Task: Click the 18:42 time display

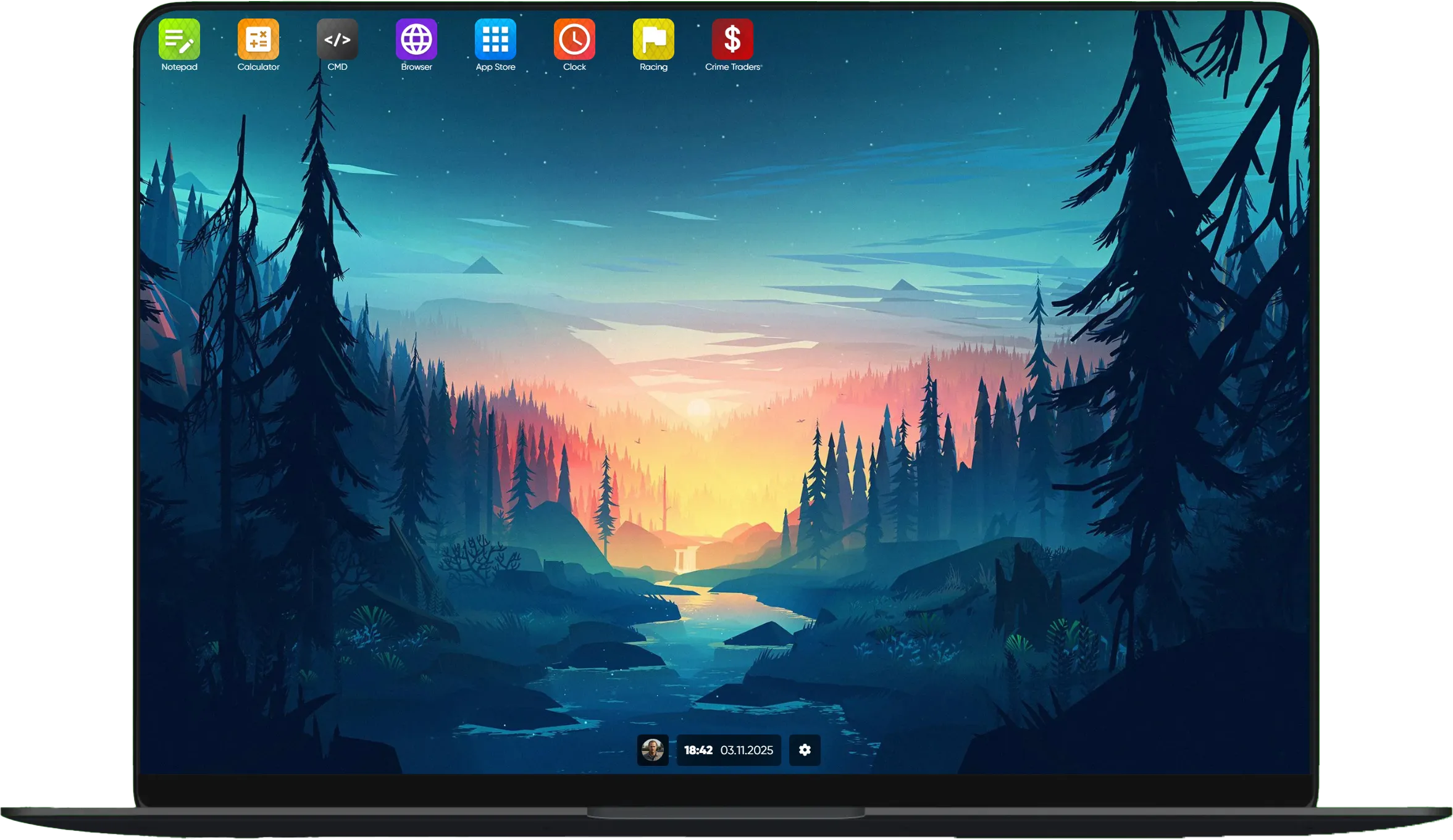Action: pos(698,750)
